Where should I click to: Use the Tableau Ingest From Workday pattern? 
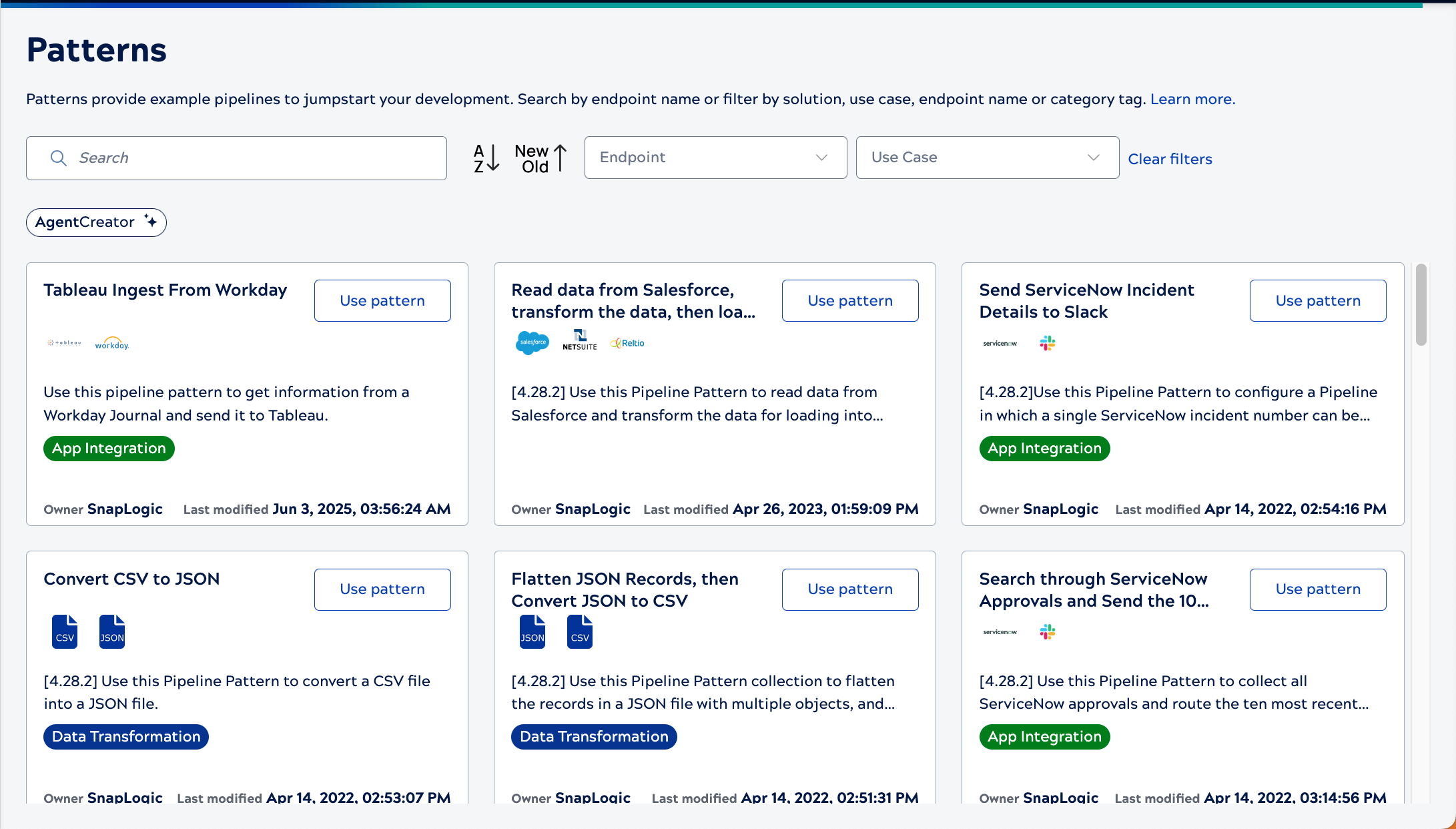pos(382,300)
